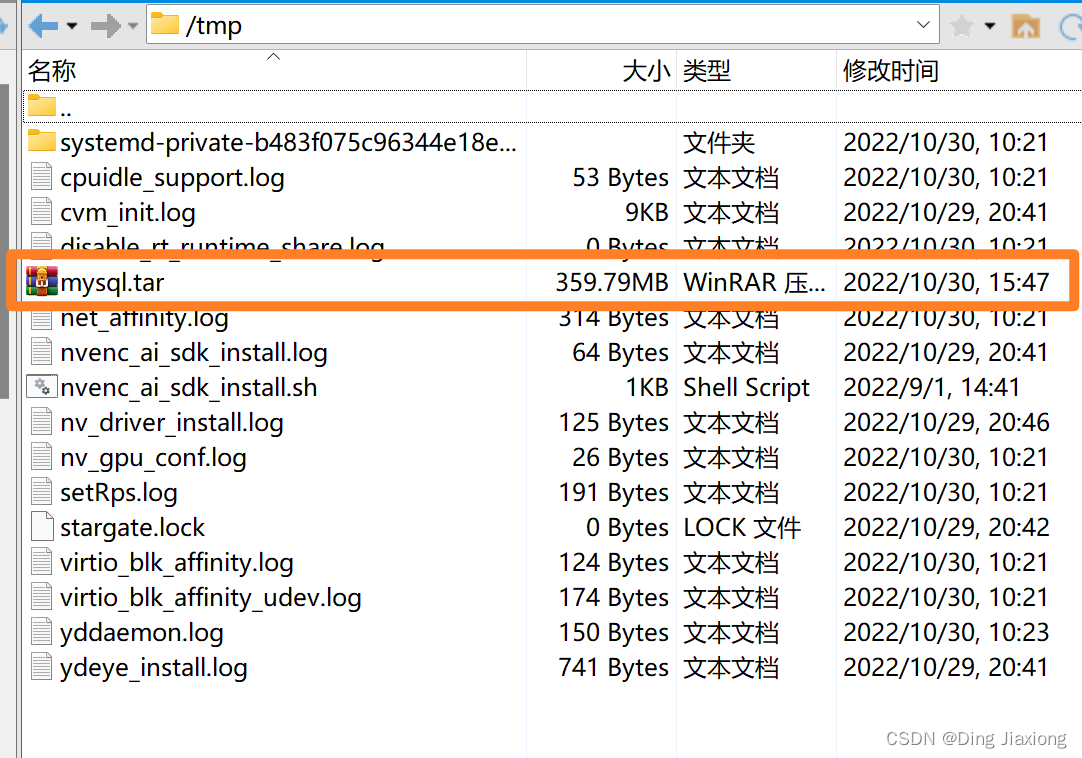The height and width of the screenshot is (758, 1082).
Task: Select the nv_gpu_conf.log file name
Action: click(153, 458)
